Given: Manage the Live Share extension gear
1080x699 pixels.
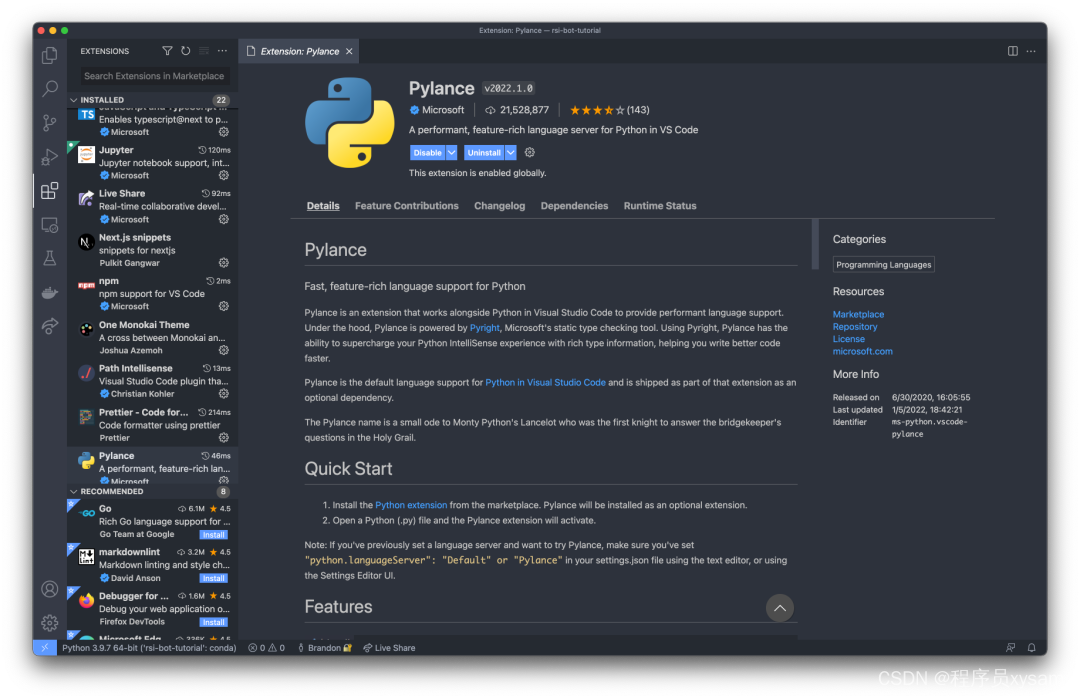Looking at the screenshot, I should tap(224, 220).
